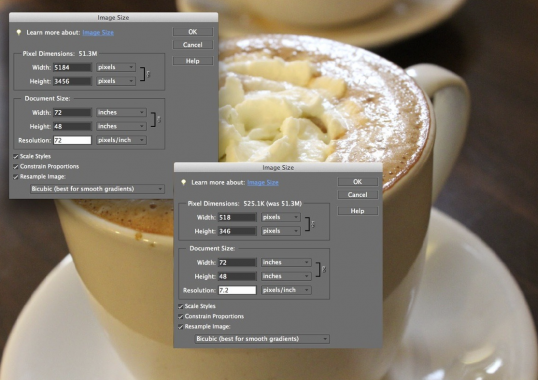This screenshot has height=380, width=538.
Task: Click Resolution field showing 7.2
Action: coord(237,290)
